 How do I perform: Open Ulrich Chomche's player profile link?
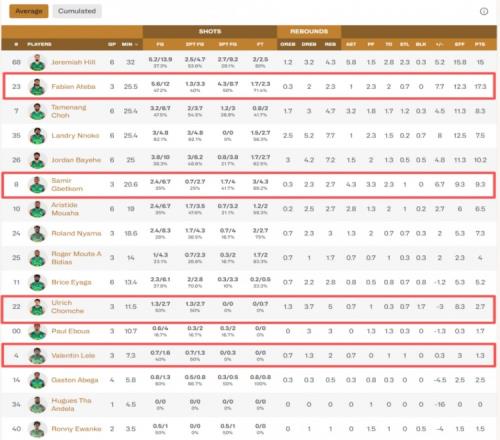click(67, 307)
